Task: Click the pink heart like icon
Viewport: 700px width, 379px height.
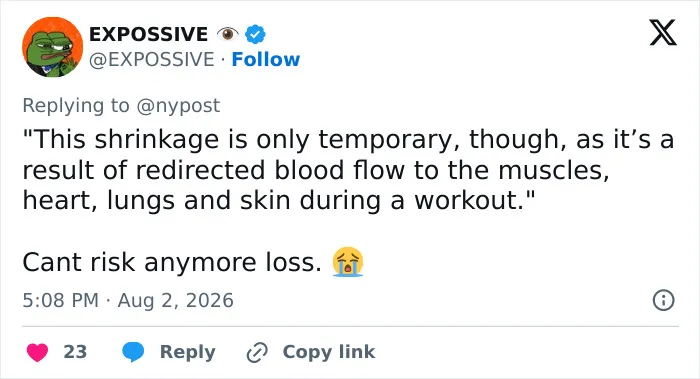Action: pyautogui.click(x=37, y=352)
